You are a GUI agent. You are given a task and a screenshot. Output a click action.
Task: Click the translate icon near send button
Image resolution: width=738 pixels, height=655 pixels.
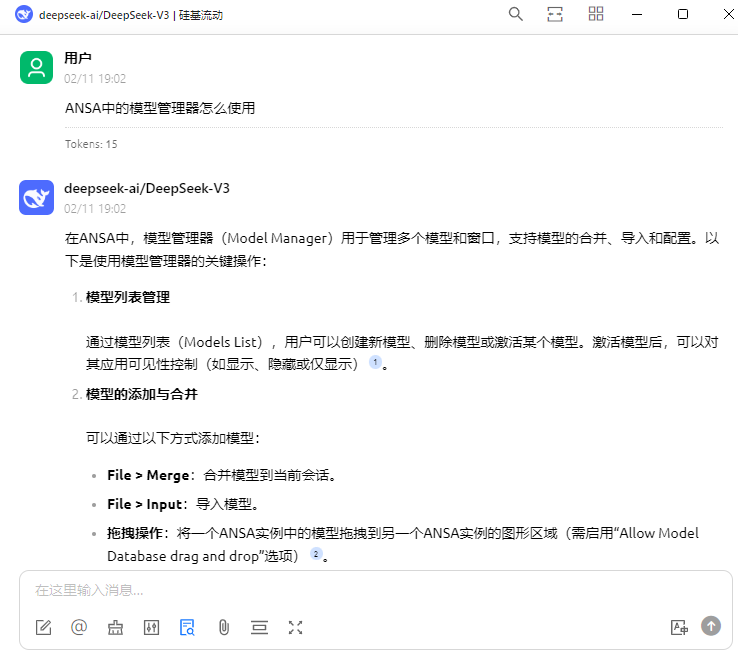click(x=679, y=627)
